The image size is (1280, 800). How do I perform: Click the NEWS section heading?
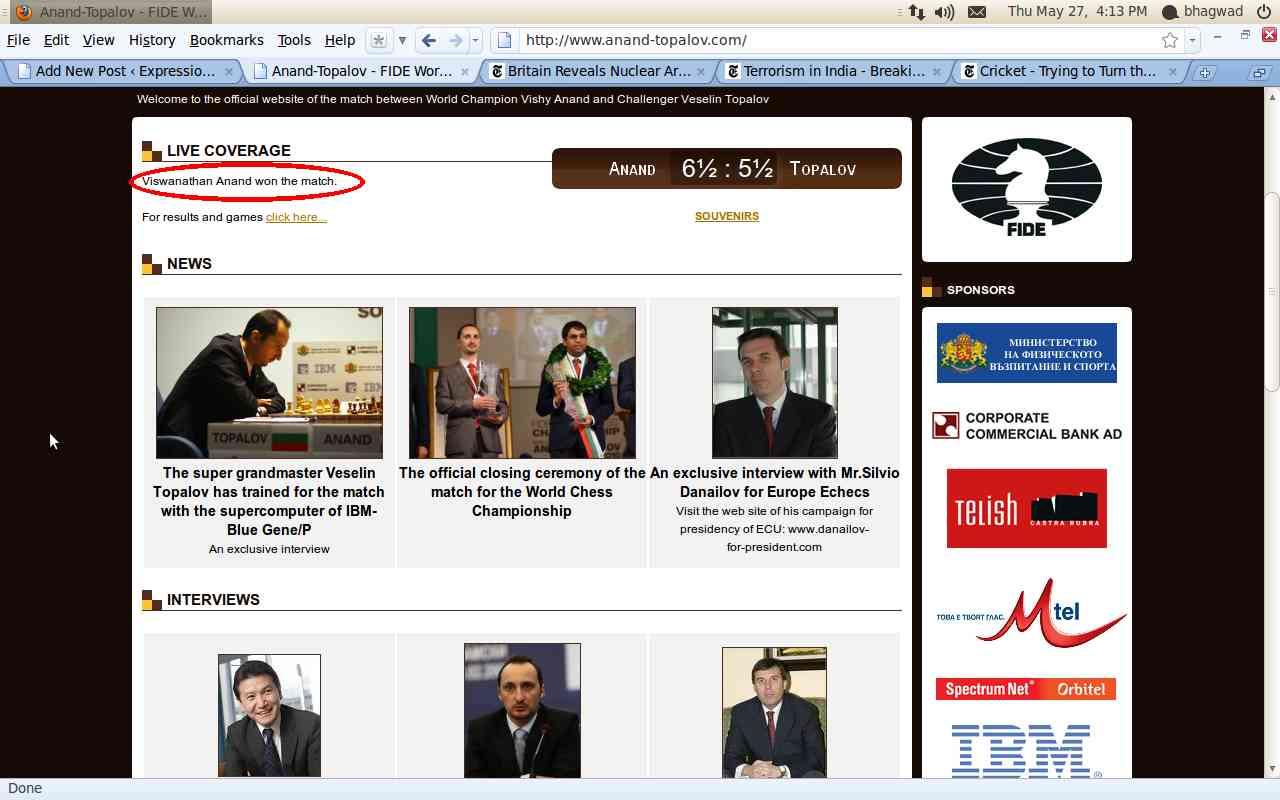(x=189, y=264)
